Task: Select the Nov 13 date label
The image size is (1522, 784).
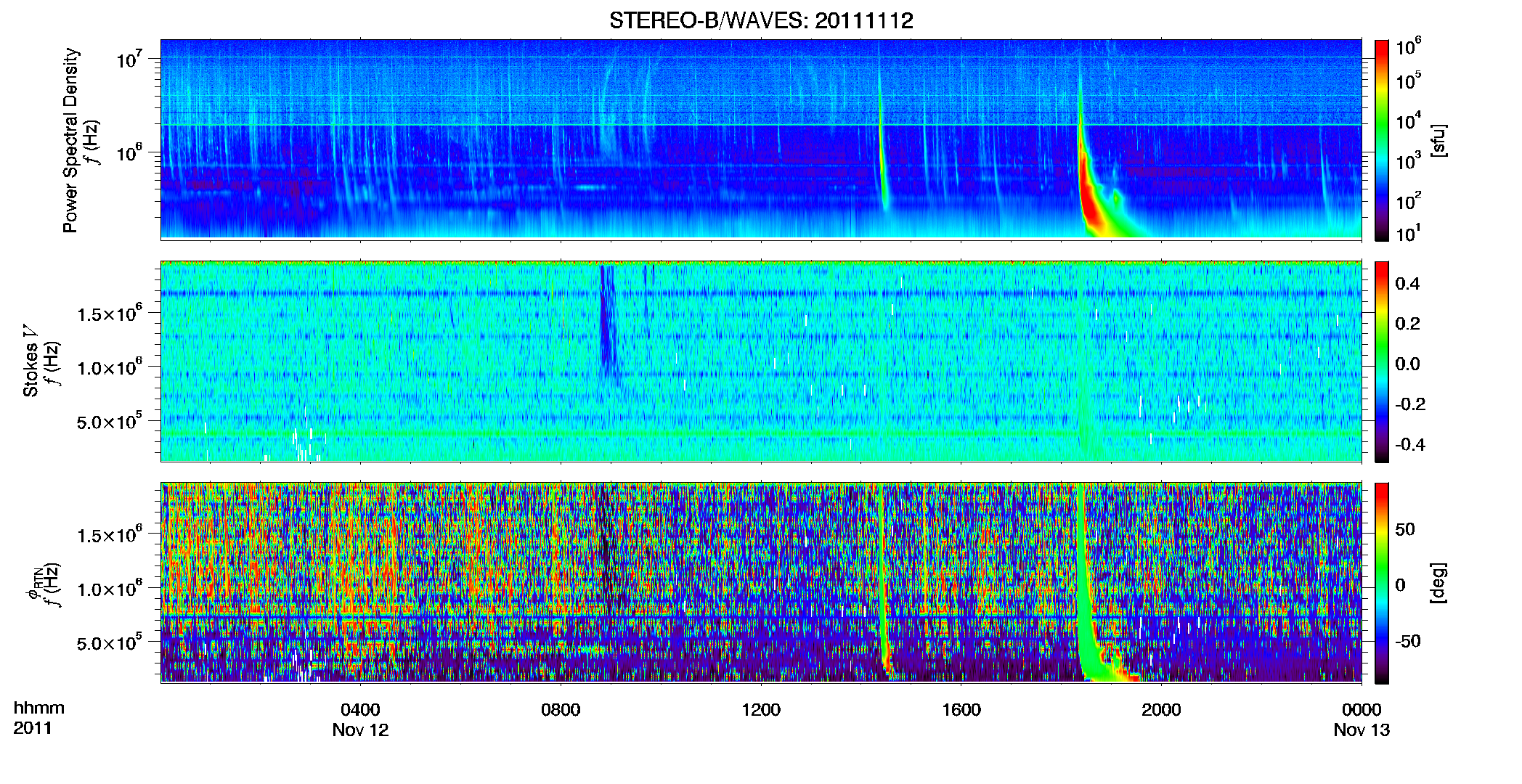Action: pos(1362,730)
